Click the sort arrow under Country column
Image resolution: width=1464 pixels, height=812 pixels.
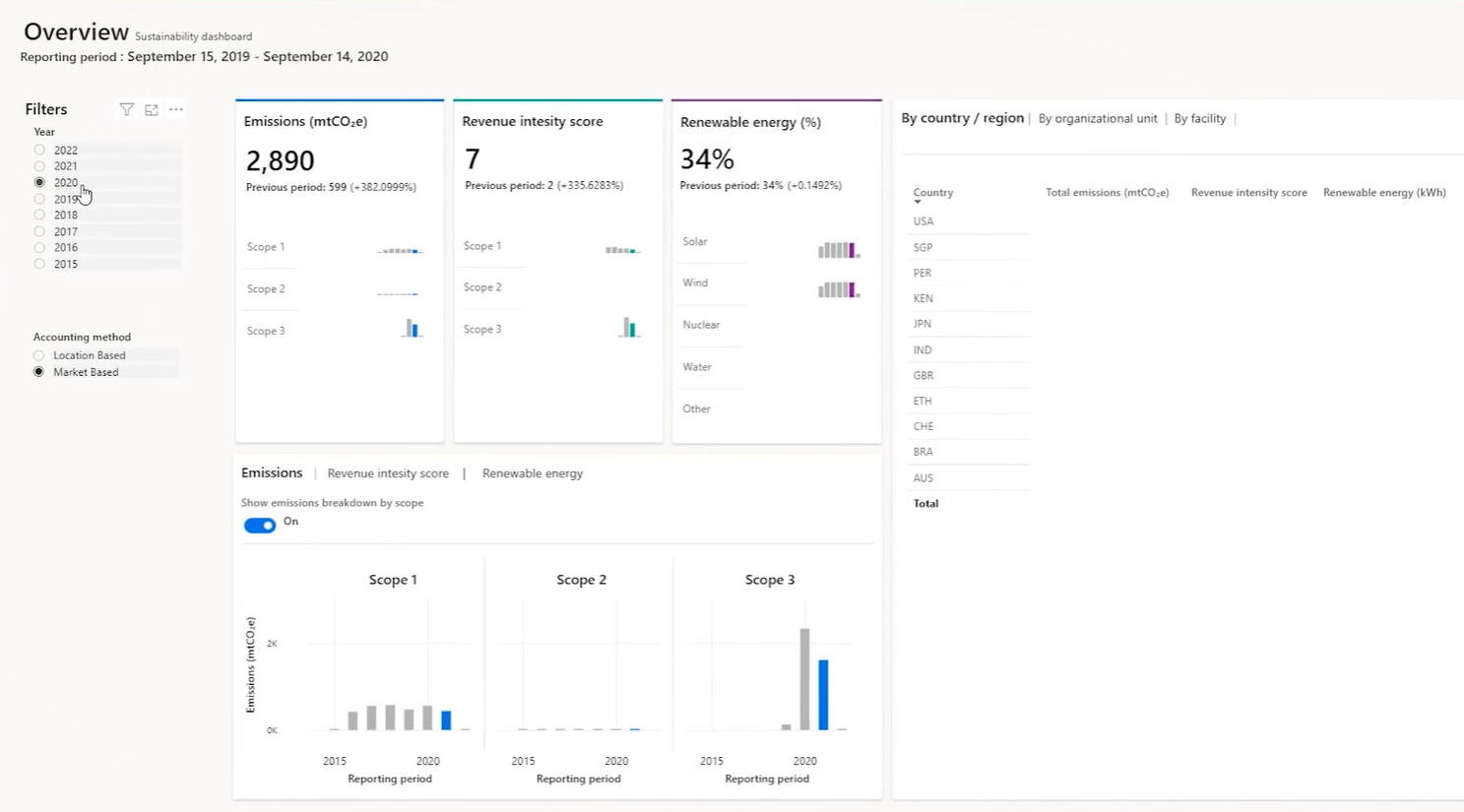pos(918,203)
